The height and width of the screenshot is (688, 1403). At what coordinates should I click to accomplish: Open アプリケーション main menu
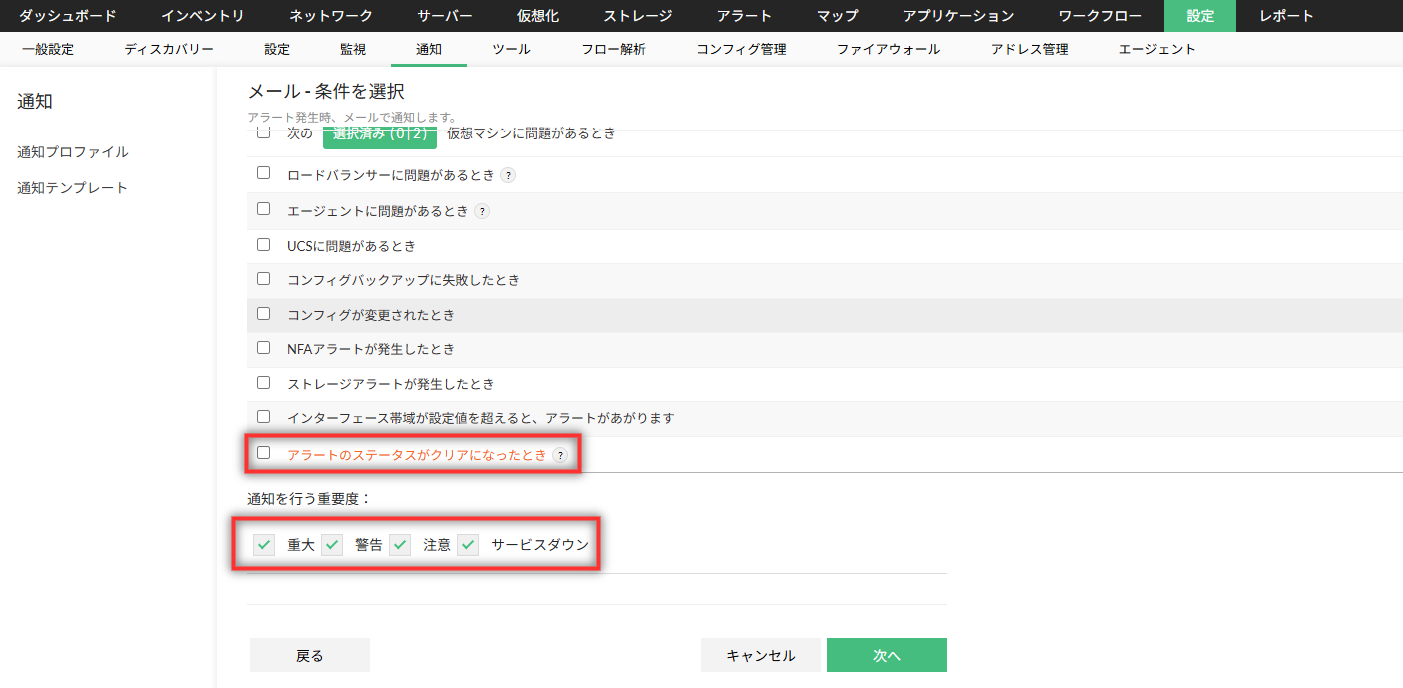coord(958,16)
